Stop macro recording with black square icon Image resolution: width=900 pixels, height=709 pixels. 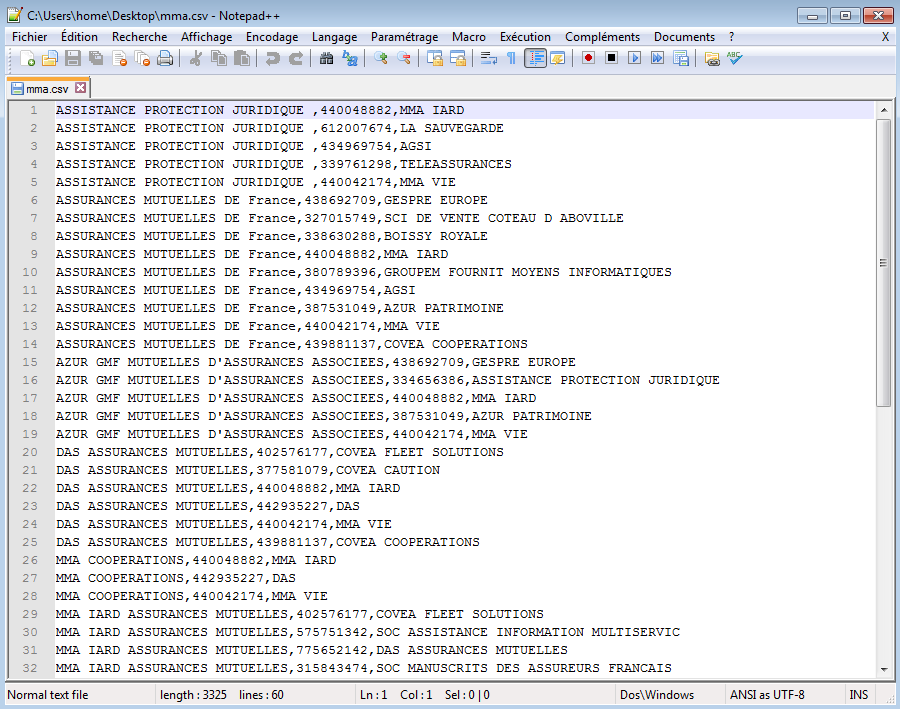click(611, 59)
